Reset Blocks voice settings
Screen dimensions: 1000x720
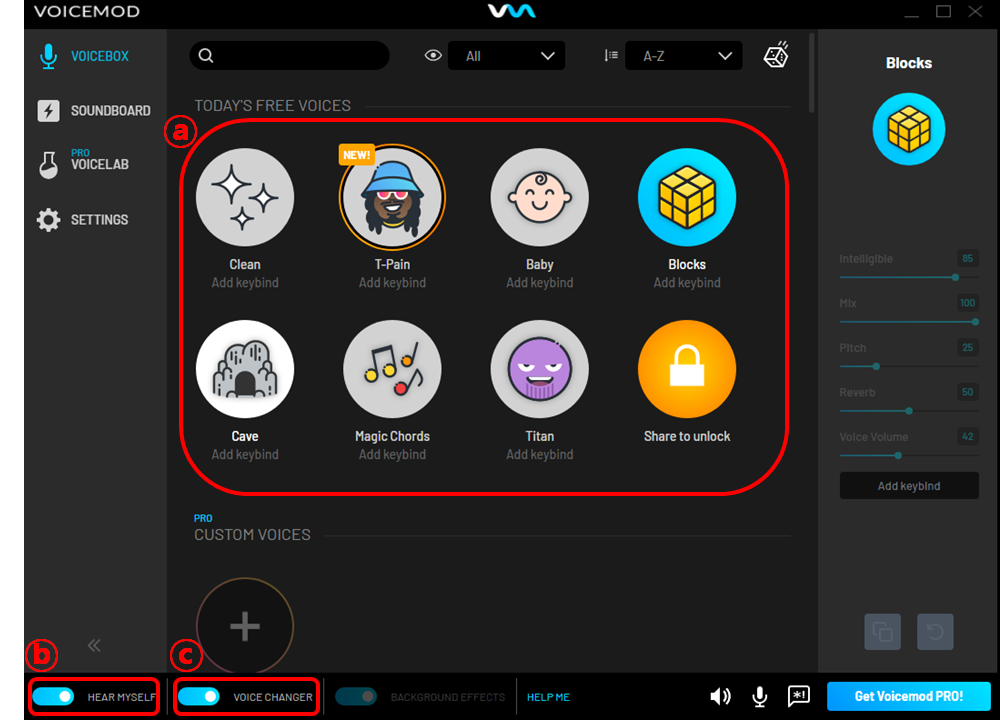click(935, 631)
